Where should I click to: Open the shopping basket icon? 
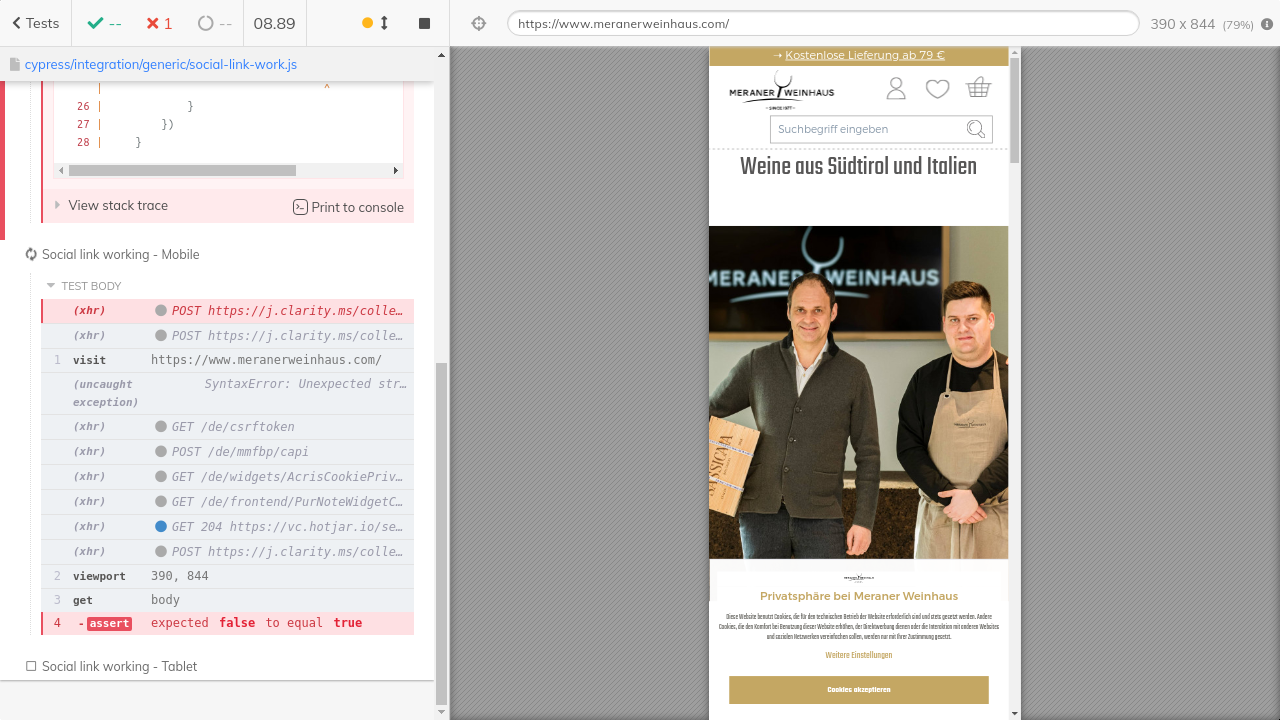pyautogui.click(x=978, y=88)
